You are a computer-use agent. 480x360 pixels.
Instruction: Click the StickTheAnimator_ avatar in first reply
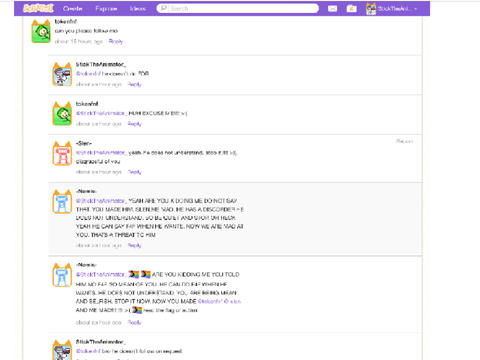pyautogui.click(x=62, y=74)
